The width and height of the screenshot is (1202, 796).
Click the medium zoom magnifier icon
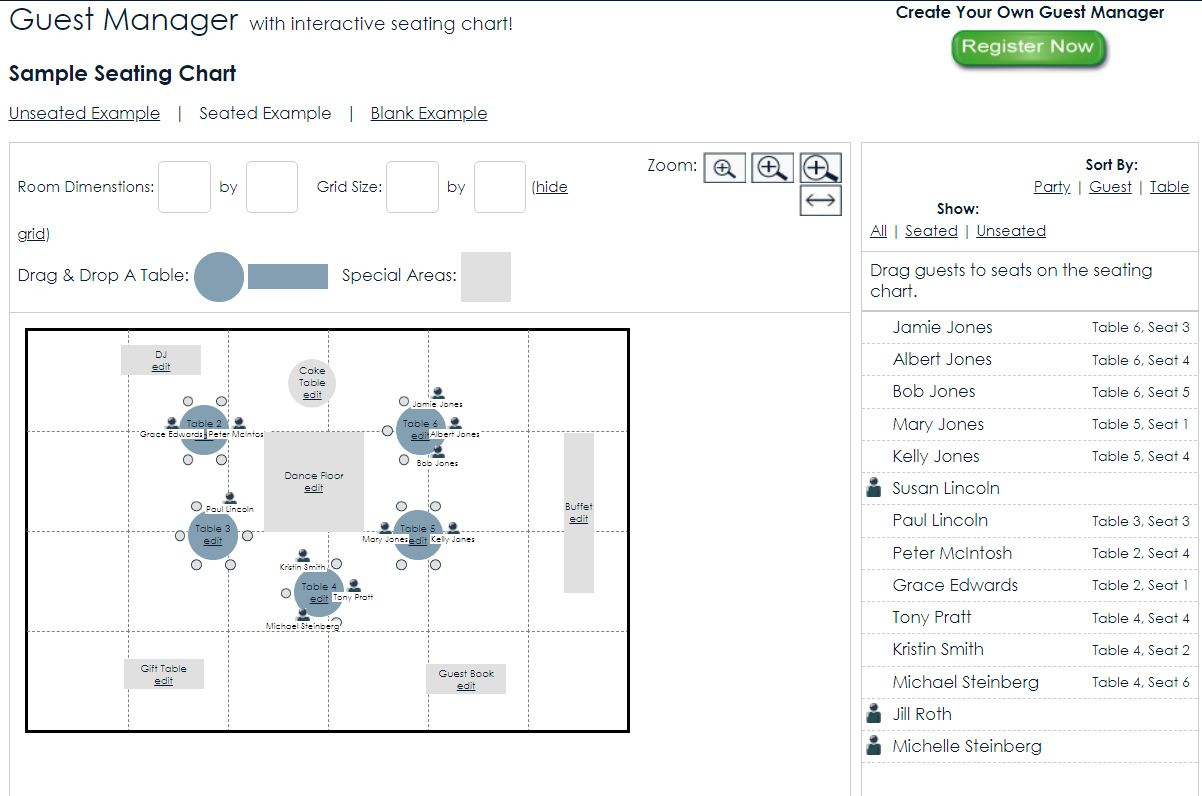coord(773,168)
